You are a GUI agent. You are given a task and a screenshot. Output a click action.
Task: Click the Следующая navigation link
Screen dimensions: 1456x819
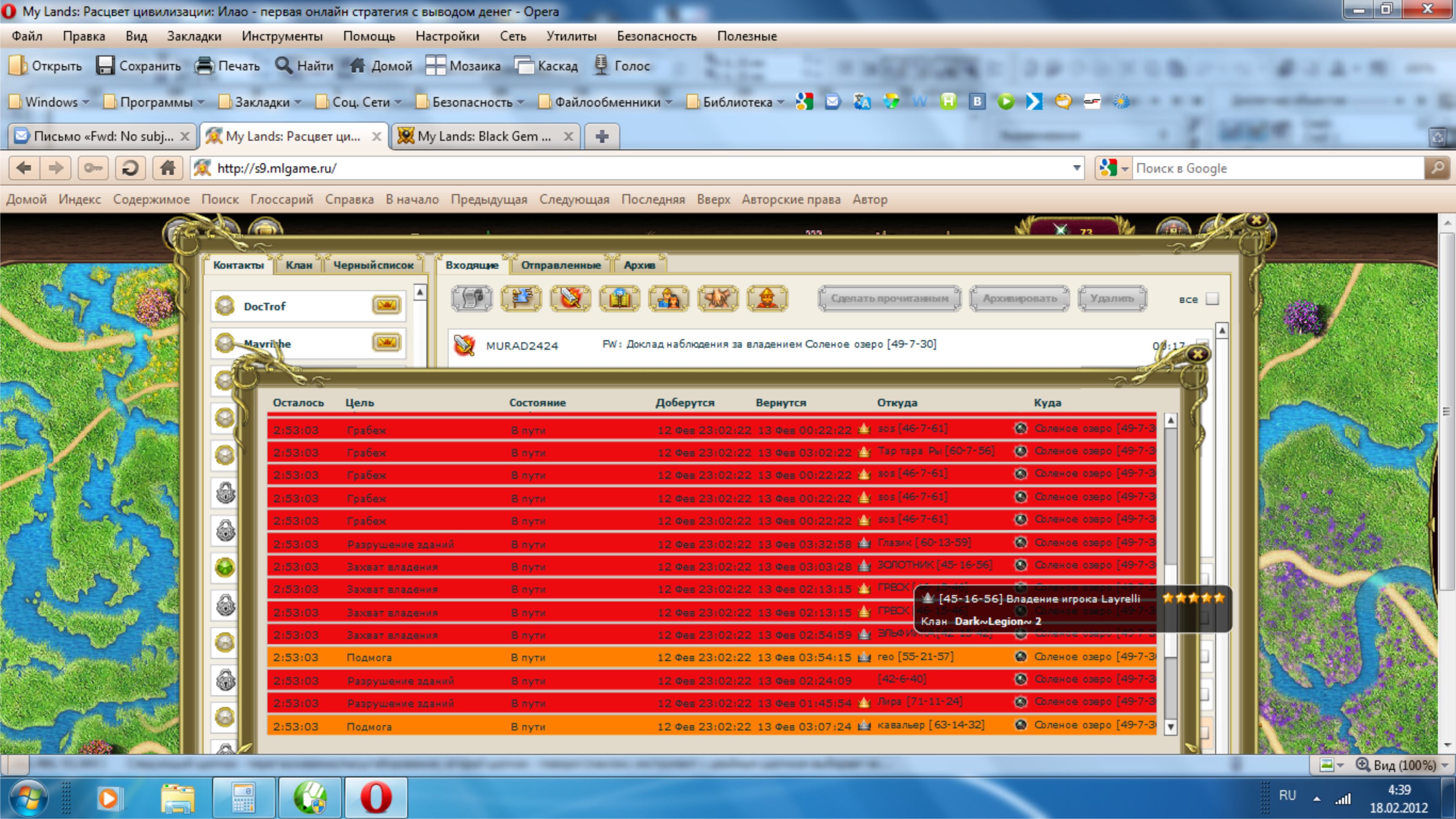(574, 199)
